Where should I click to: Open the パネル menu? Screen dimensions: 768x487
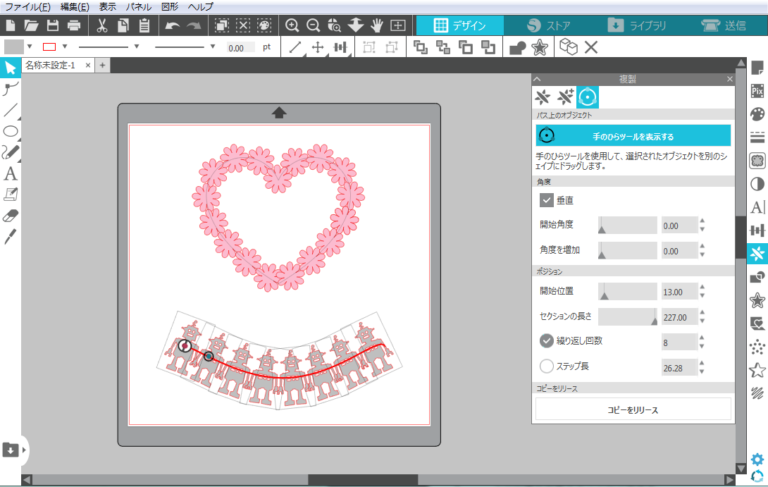click(139, 7)
